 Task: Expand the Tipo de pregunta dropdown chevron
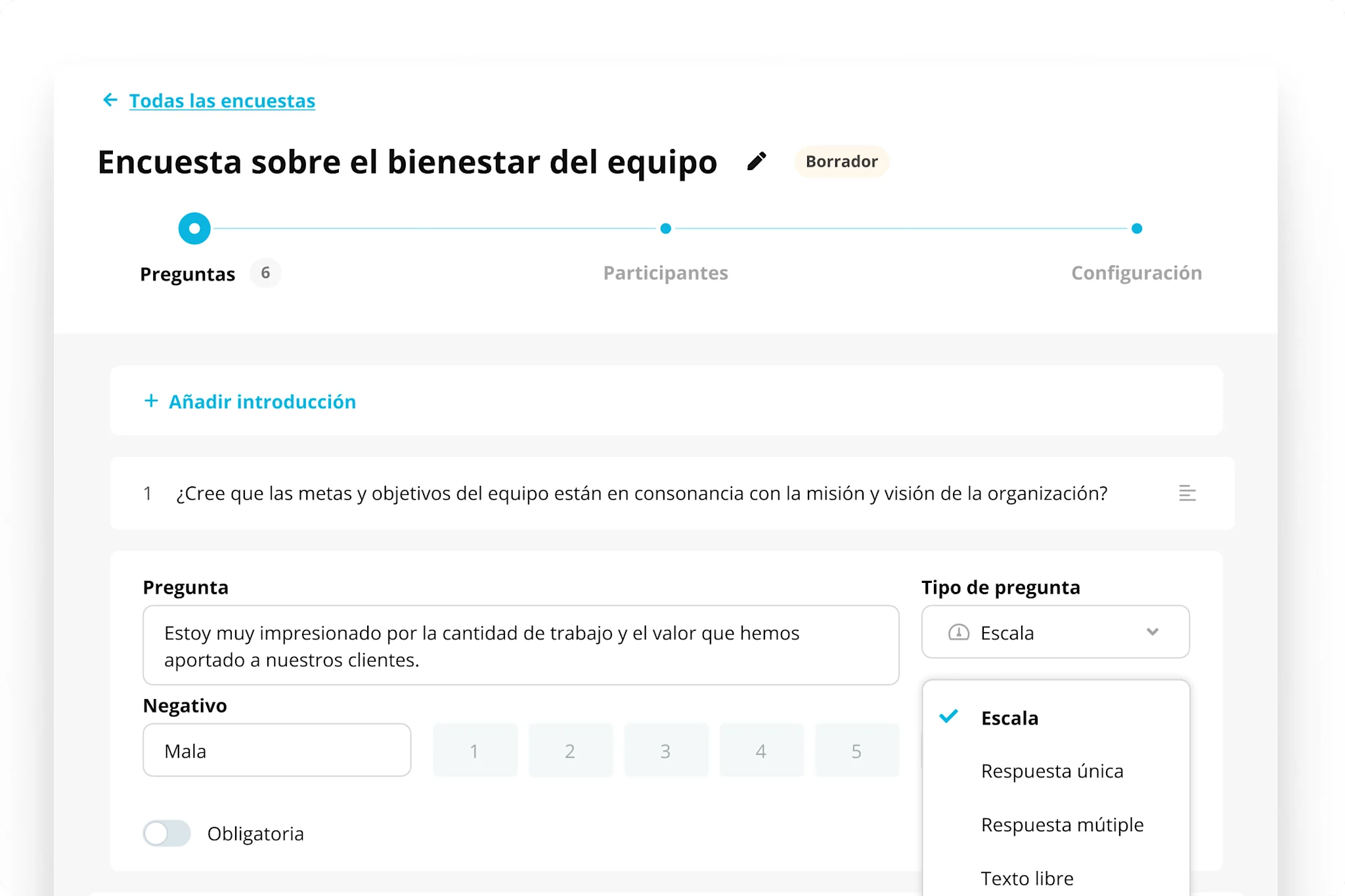point(1152,632)
